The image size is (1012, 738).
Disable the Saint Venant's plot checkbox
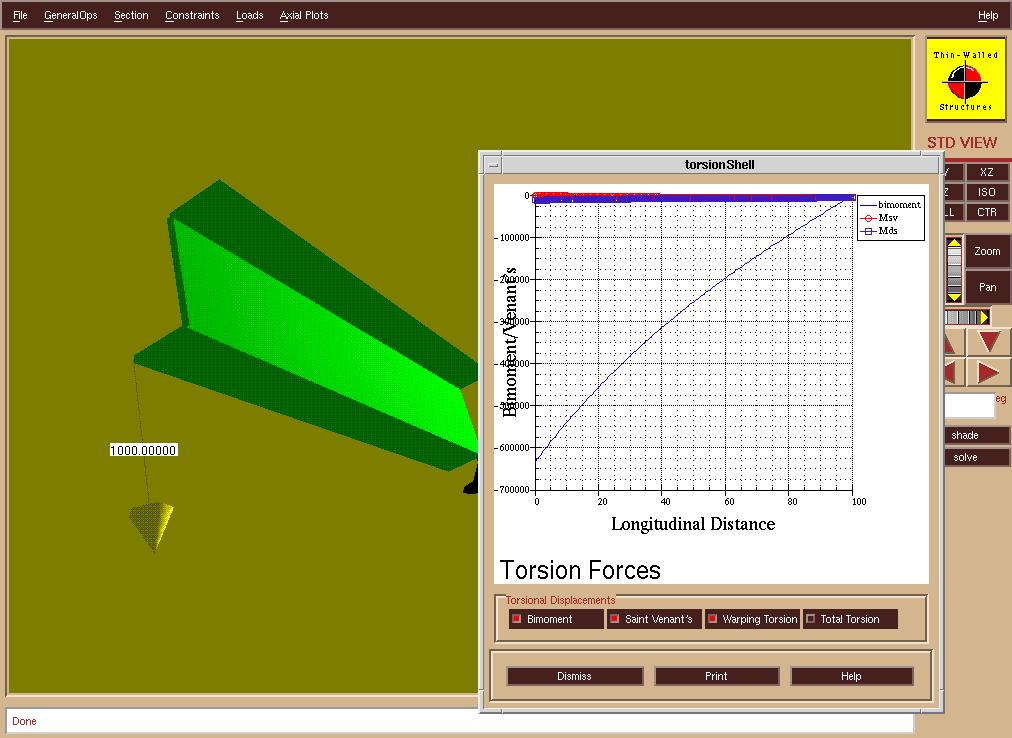[x=615, y=619]
